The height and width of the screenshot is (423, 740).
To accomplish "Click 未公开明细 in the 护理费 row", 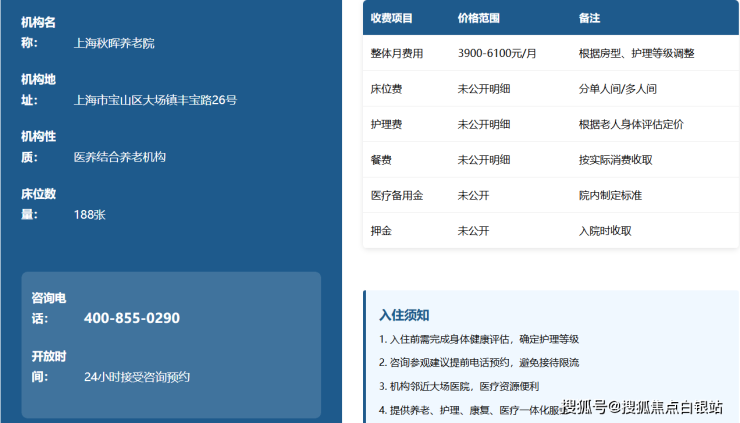I will coord(484,124).
